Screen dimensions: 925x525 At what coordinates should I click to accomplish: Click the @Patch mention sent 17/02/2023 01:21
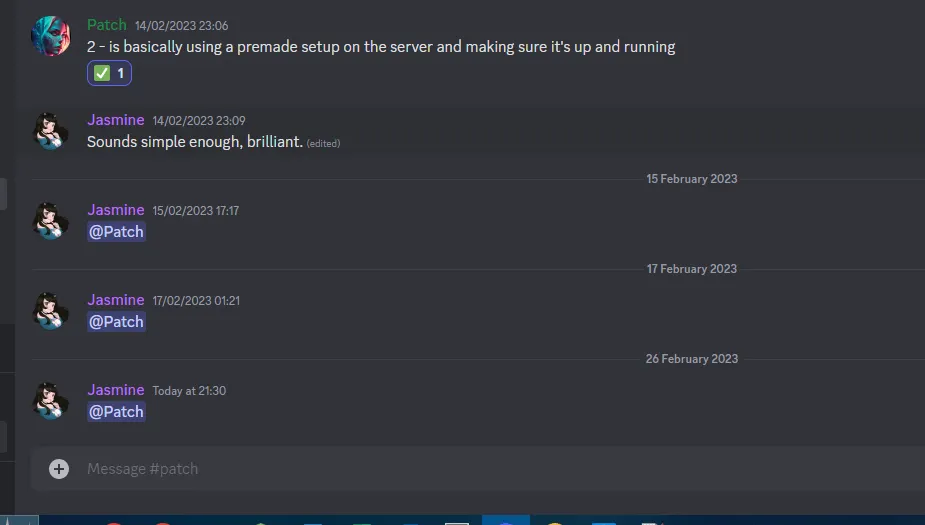coord(116,321)
